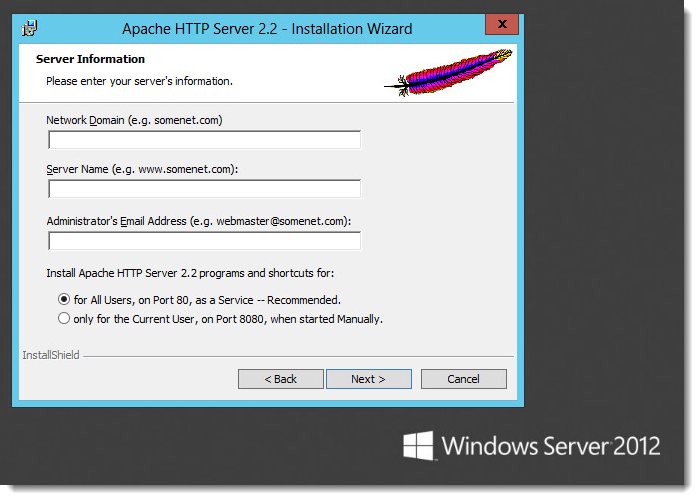
Task: Click the 'Install Apache HTTP Server 2.2 programs' text
Action: (190, 273)
